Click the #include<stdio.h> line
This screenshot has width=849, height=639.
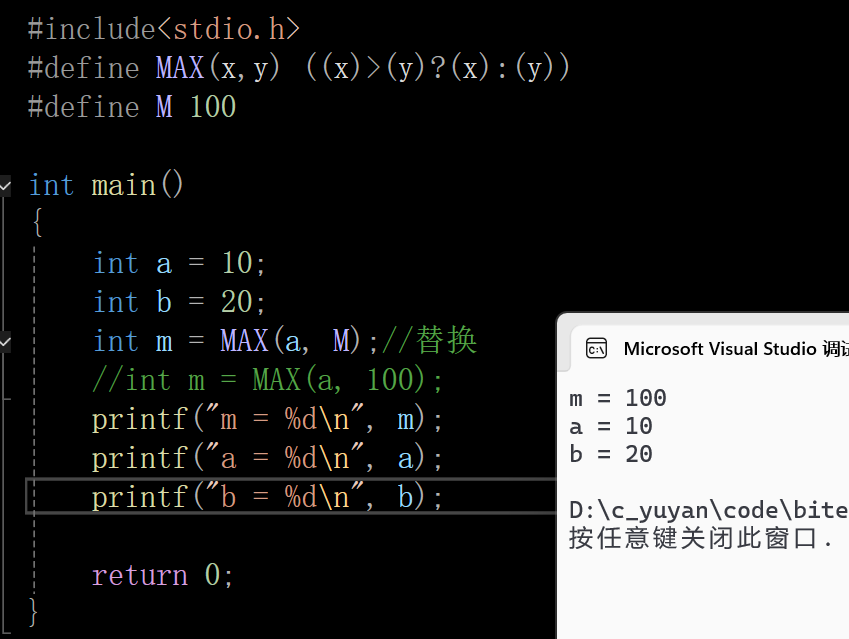coord(164,29)
